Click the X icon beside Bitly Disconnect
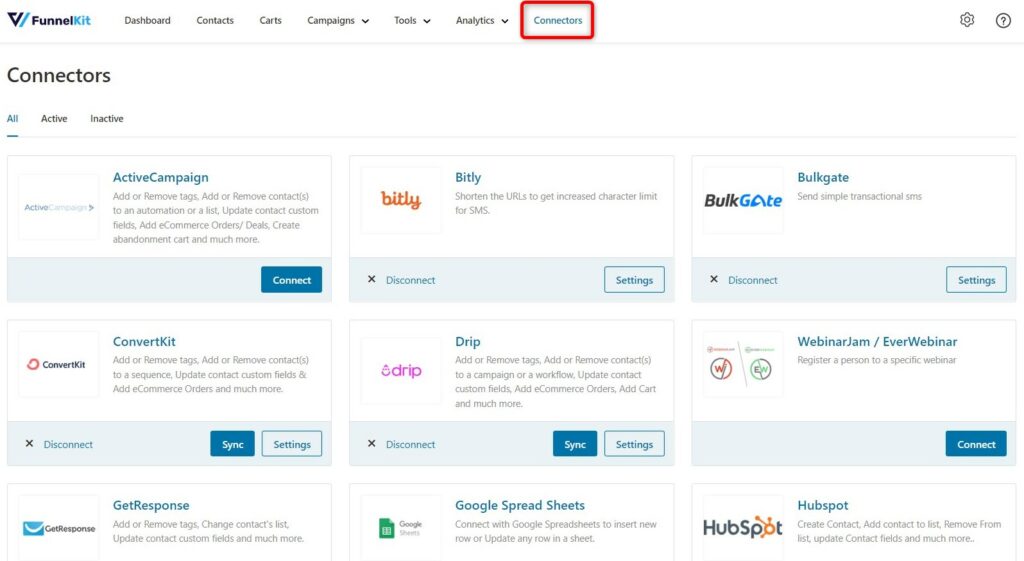 click(372, 280)
